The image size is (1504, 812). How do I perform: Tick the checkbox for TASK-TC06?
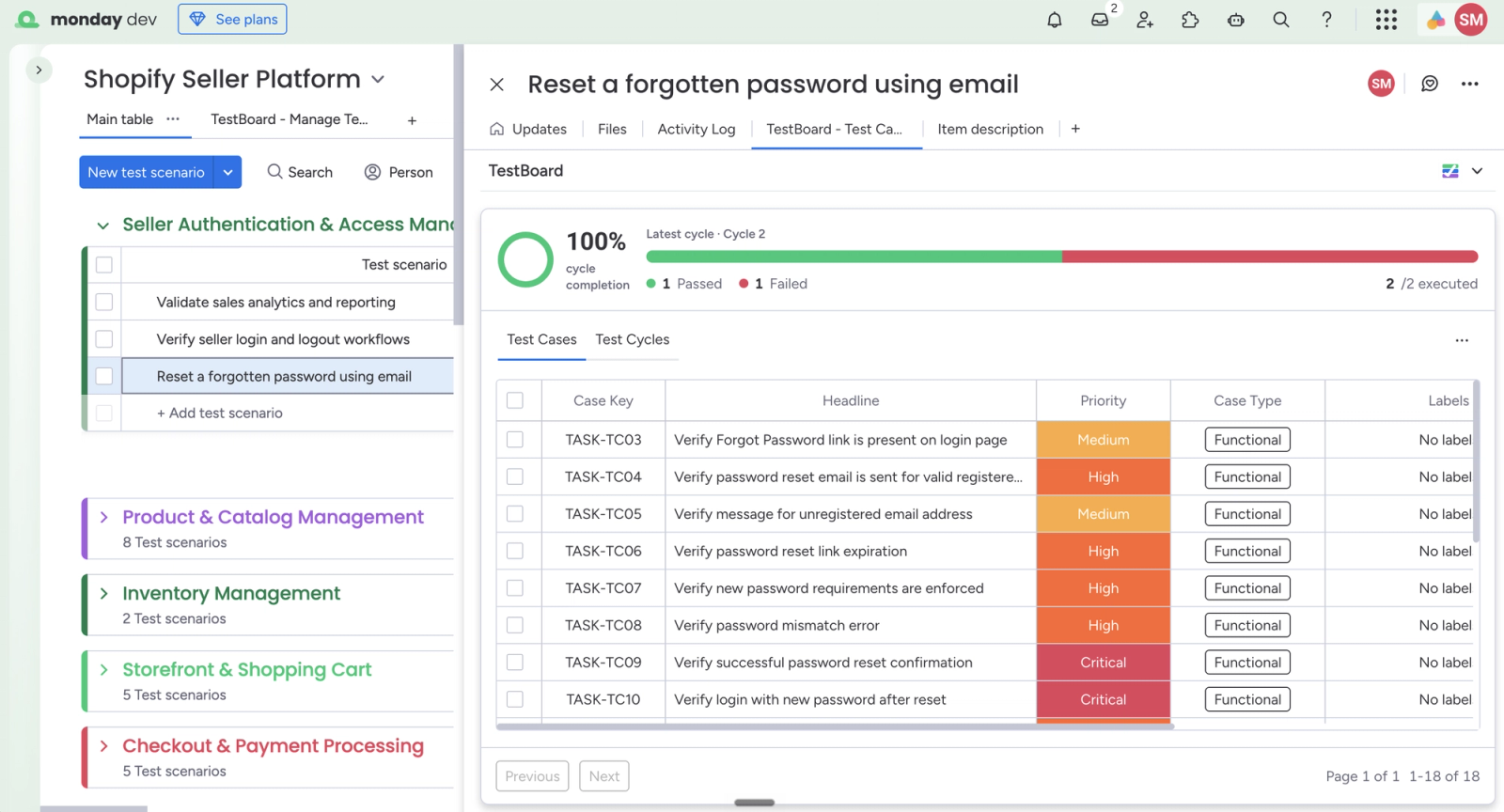[x=515, y=551]
